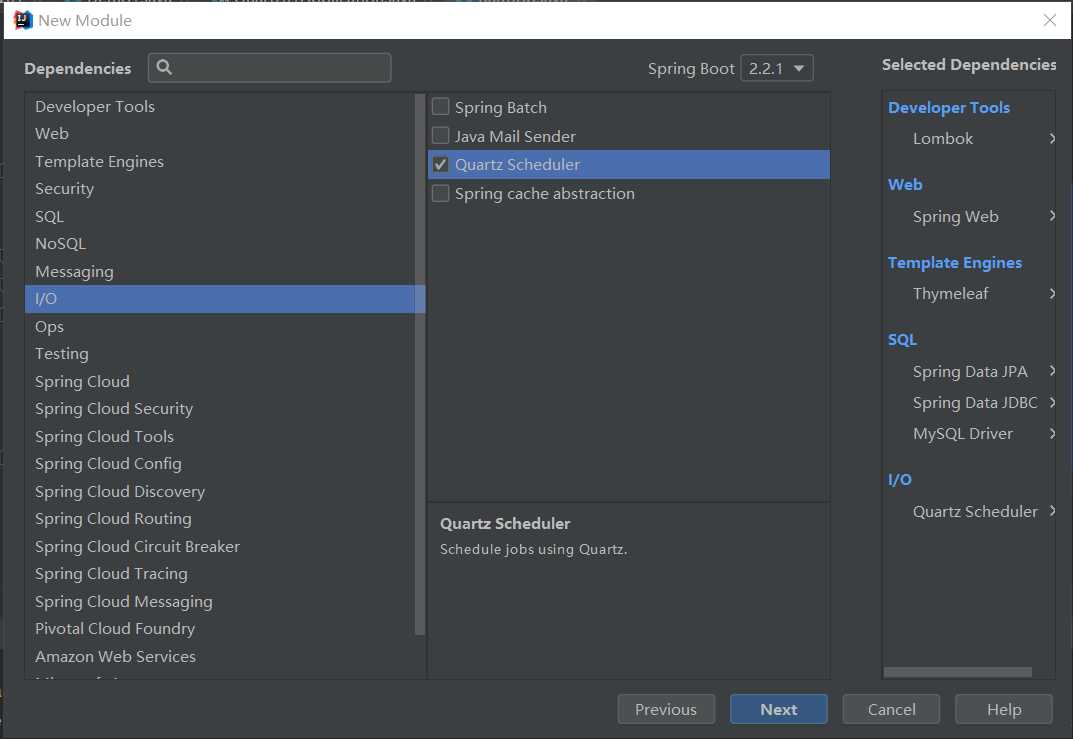This screenshot has height=739, width=1073.
Task: Click inside the Dependencies search field
Action: click(x=270, y=68)
